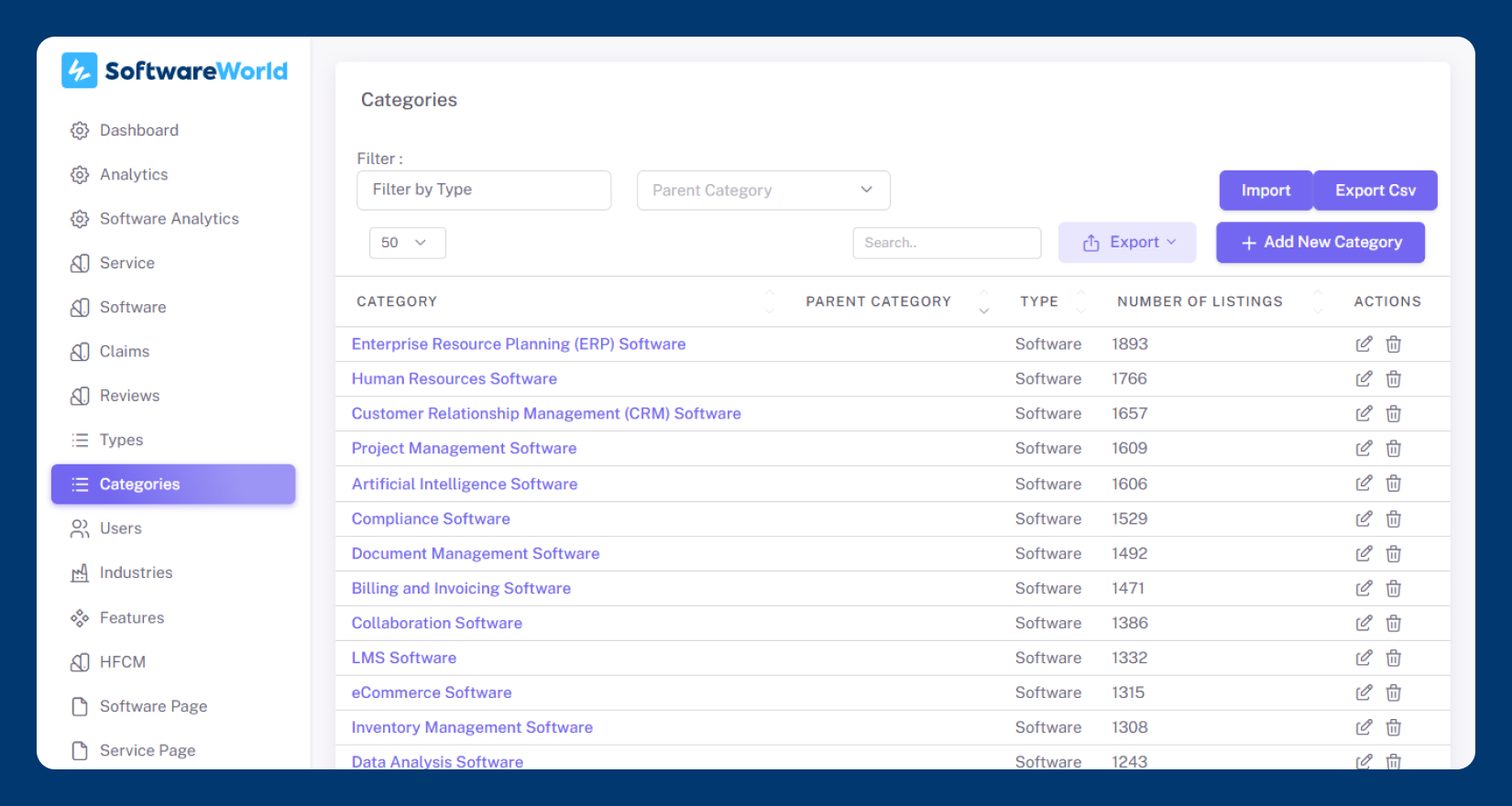Expand the 50 rows-per-page selector

(407, 243)
